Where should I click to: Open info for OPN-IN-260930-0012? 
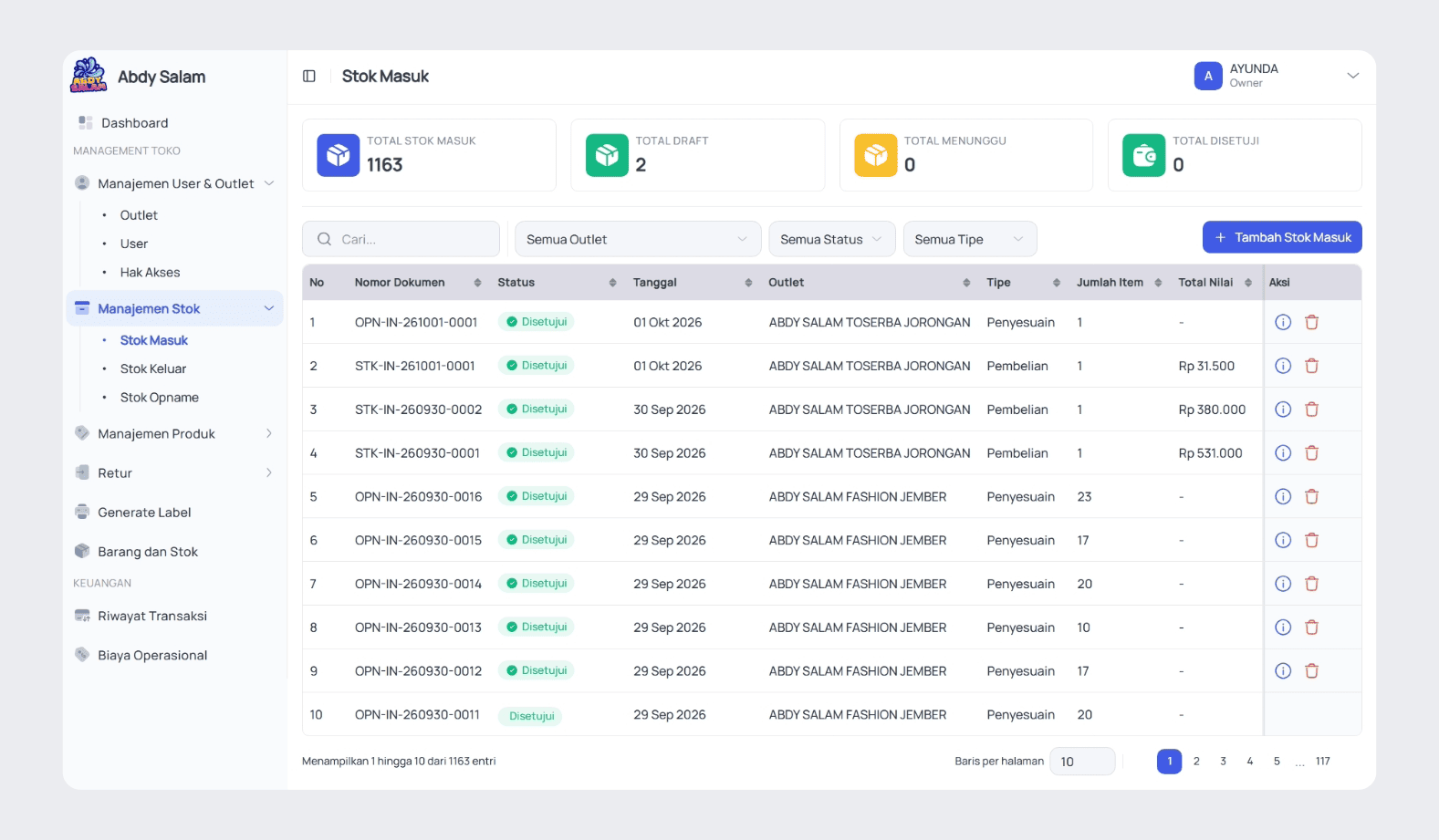click(x=1283, y=671)
